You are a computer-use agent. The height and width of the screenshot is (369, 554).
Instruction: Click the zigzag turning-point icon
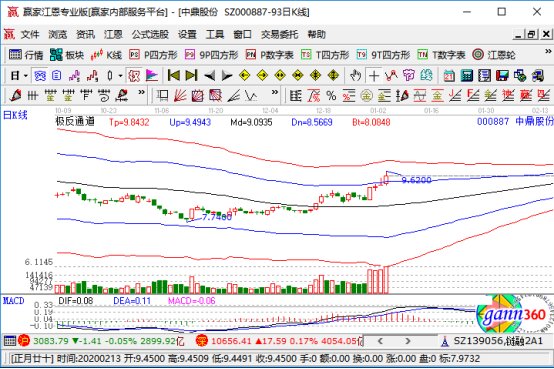click(391, 76)
